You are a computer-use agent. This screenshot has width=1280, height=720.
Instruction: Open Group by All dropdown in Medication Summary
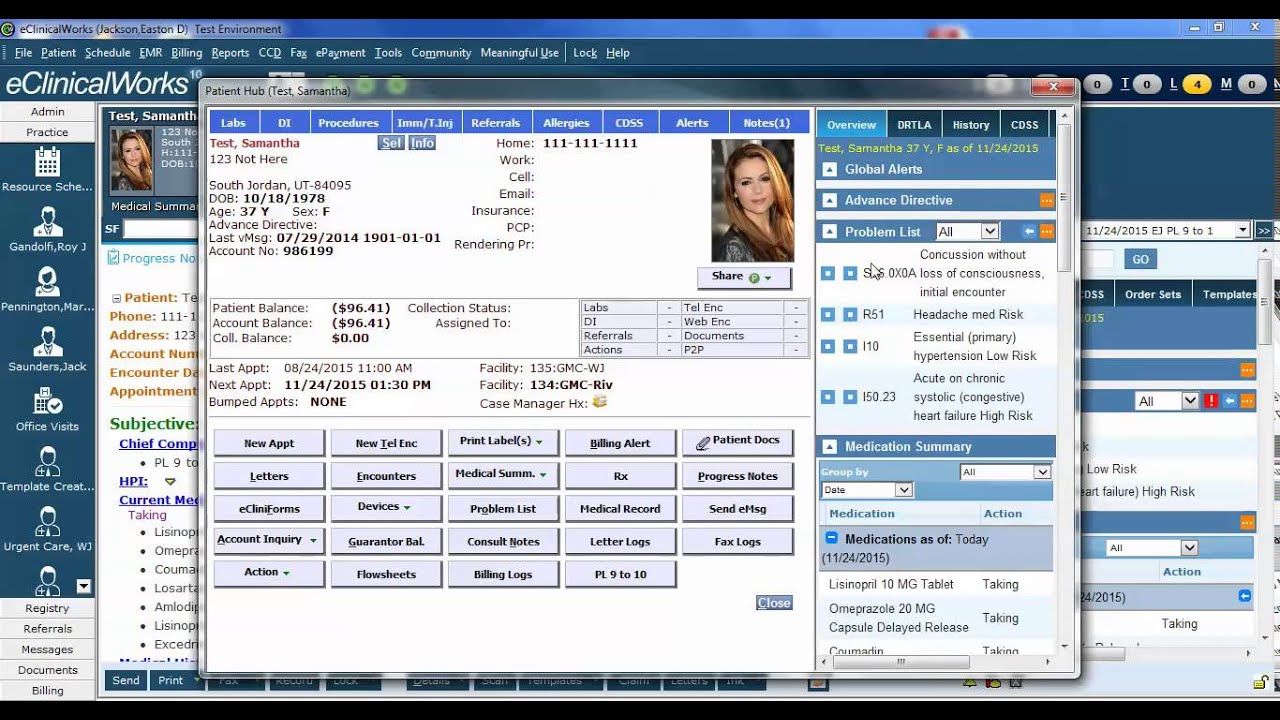click(1005, 472)
